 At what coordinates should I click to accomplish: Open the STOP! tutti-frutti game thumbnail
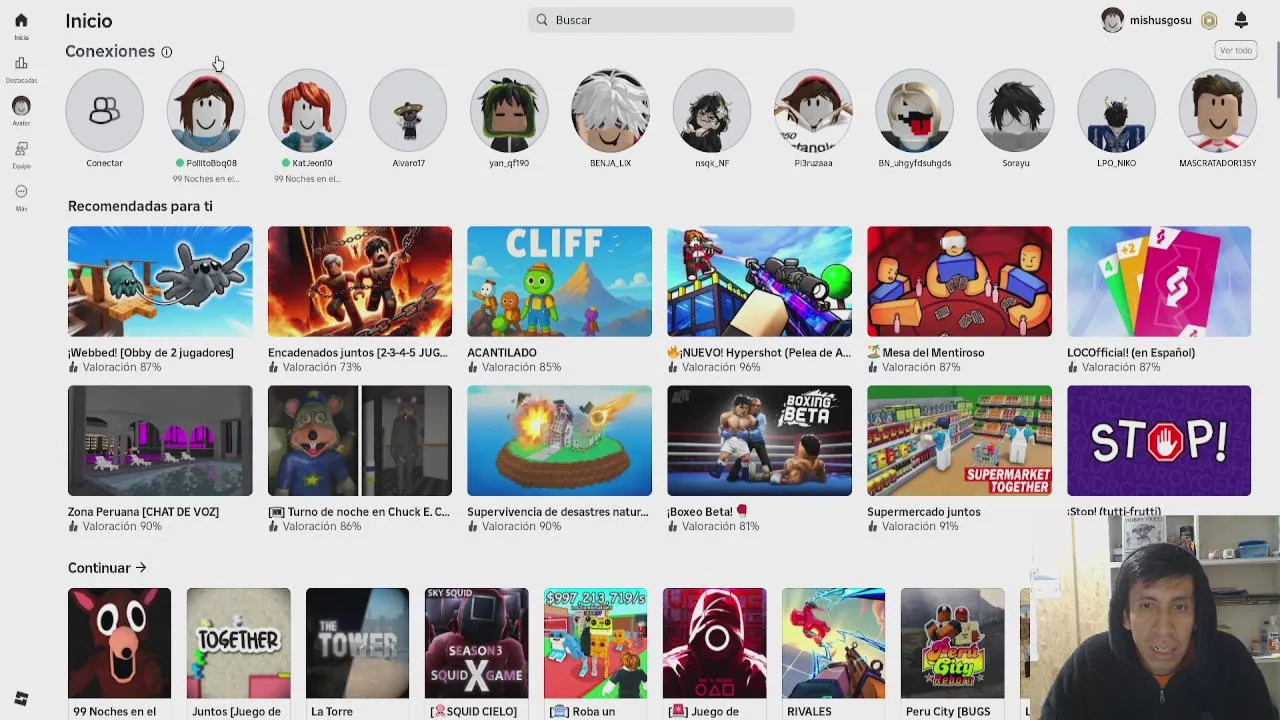click(x=1159, y=441)
